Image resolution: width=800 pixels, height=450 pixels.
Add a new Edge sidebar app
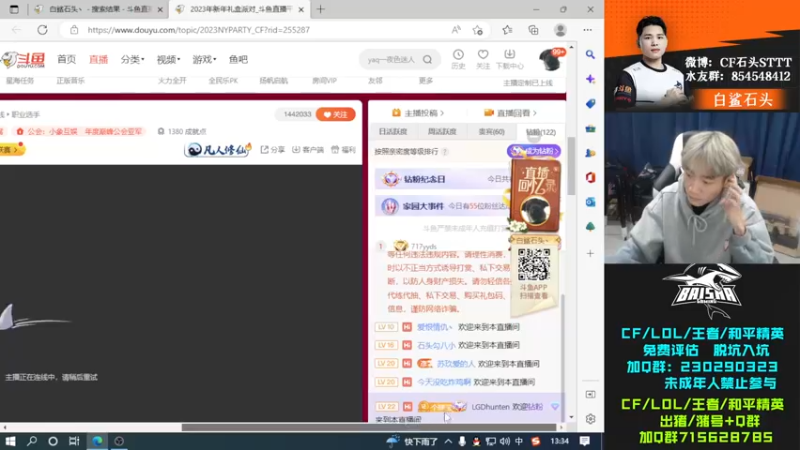590,253
